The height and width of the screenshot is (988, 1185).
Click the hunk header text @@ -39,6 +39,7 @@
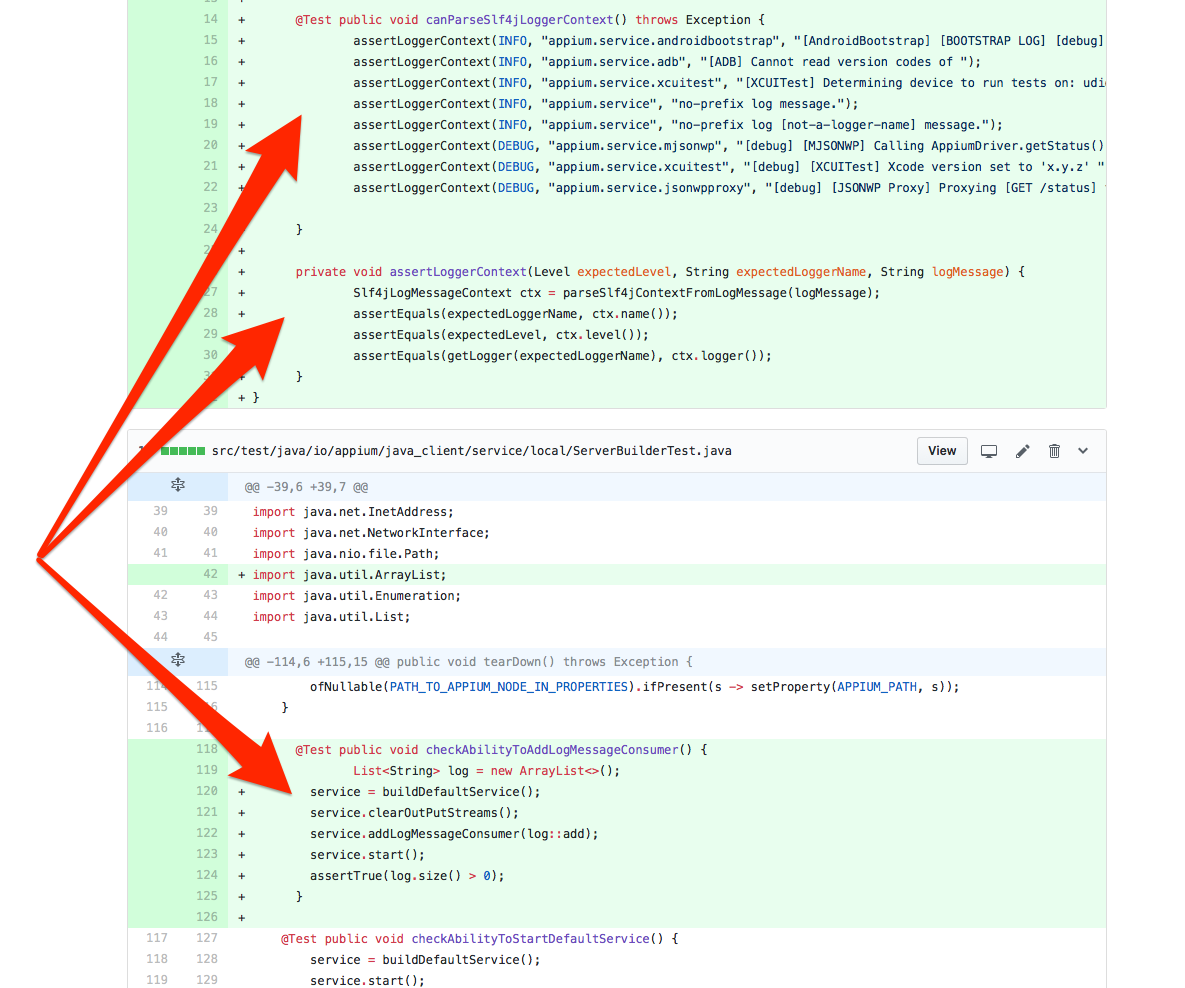(x=306, y=487)
